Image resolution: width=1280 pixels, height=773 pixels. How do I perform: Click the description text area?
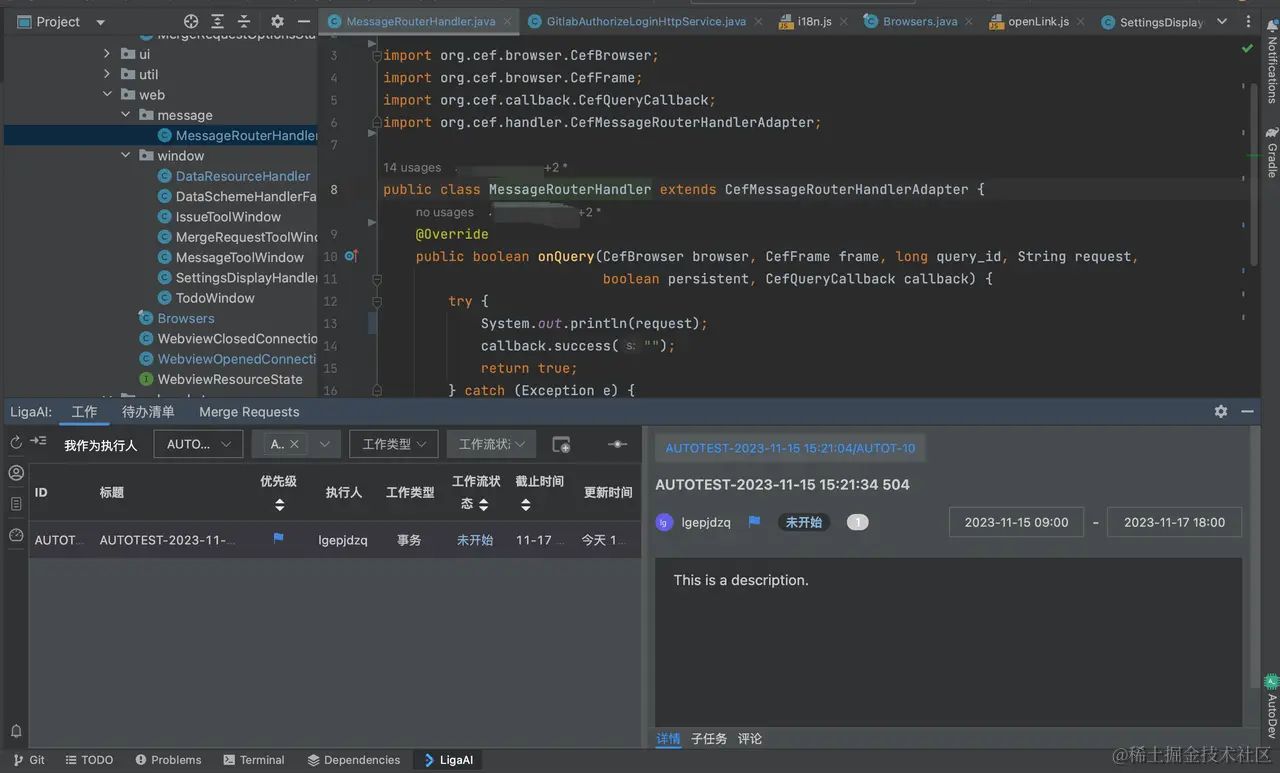pyautogui.click(x=948, y=640)
